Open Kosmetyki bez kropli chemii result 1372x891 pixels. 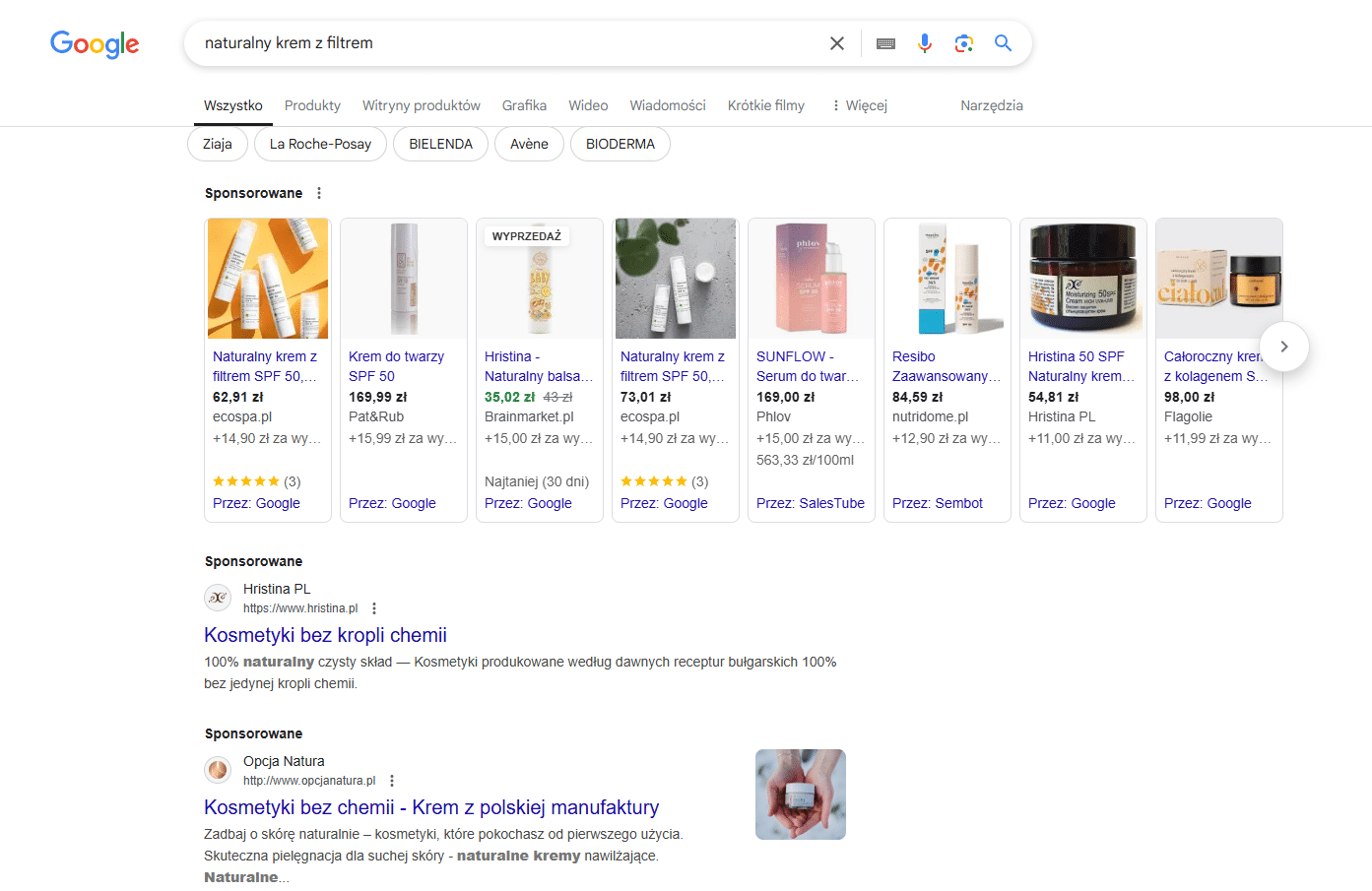click(x=325, y=635)
